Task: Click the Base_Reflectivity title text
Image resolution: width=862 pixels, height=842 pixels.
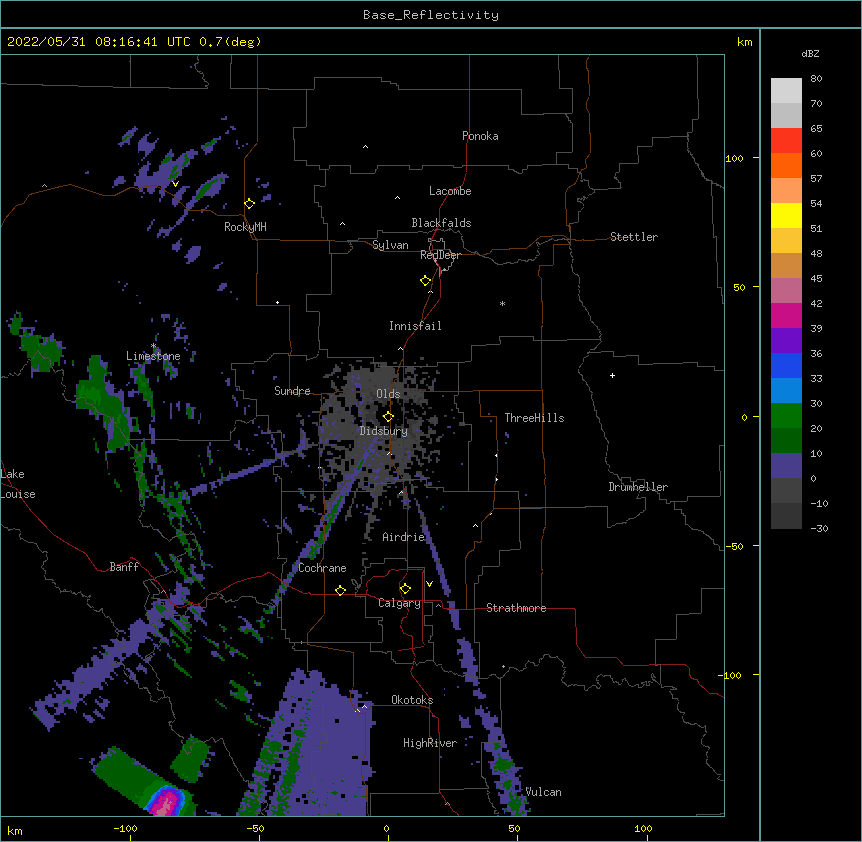Action: [431, 15]
